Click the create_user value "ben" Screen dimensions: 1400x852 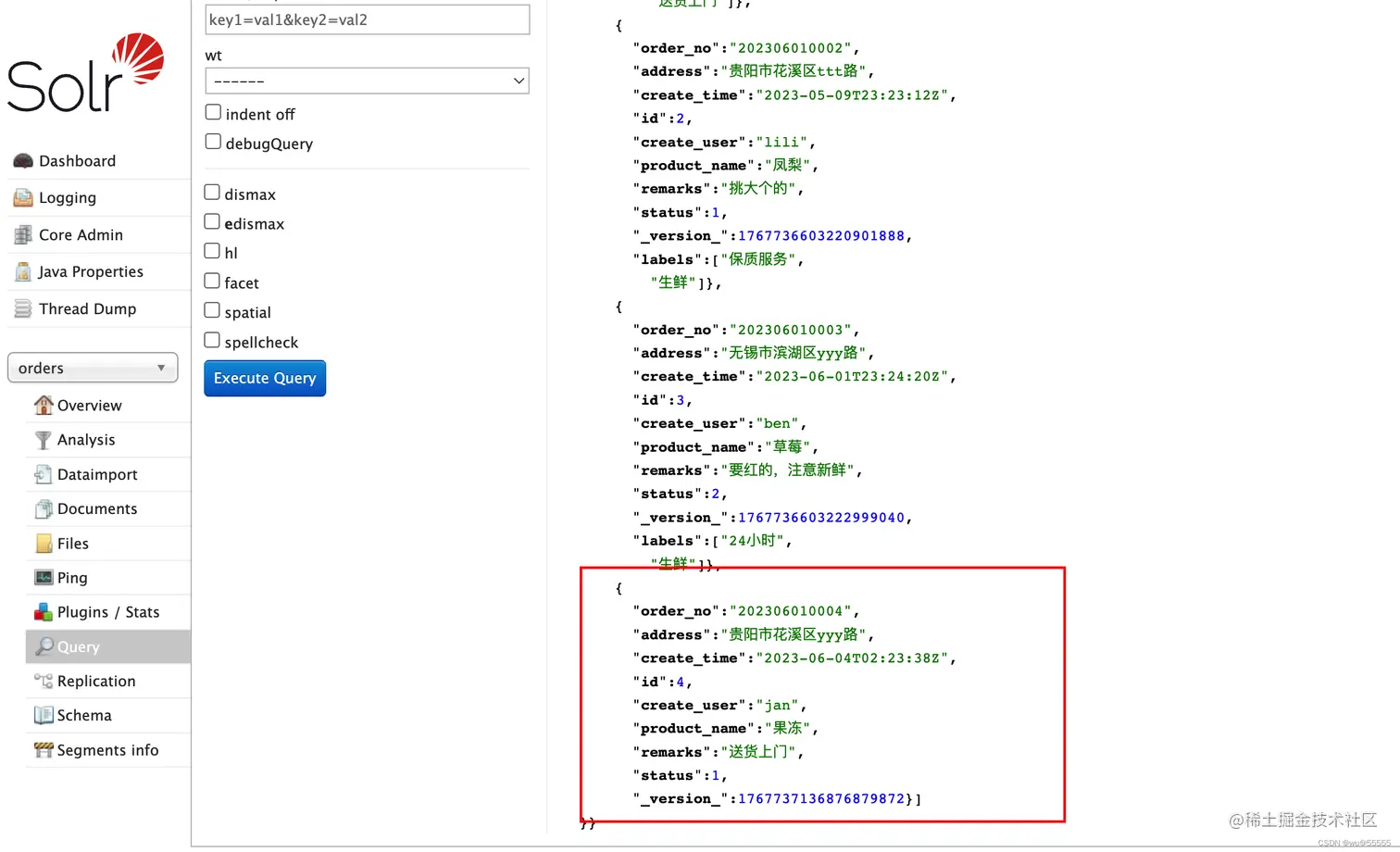pyautogui.click(x=778, y=424)
